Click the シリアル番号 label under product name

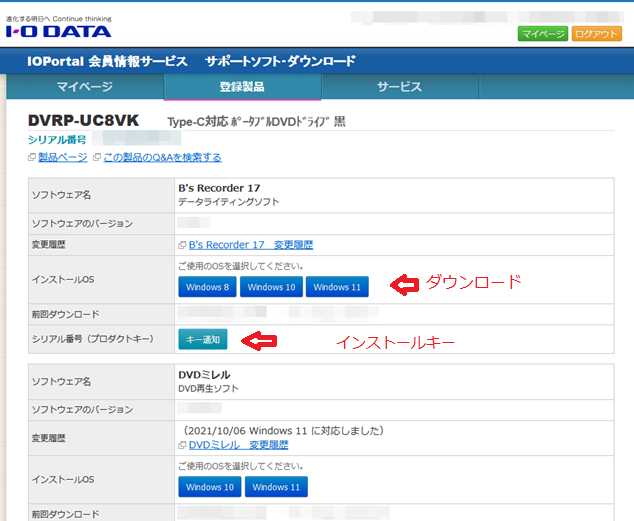(x=57, y=140)
